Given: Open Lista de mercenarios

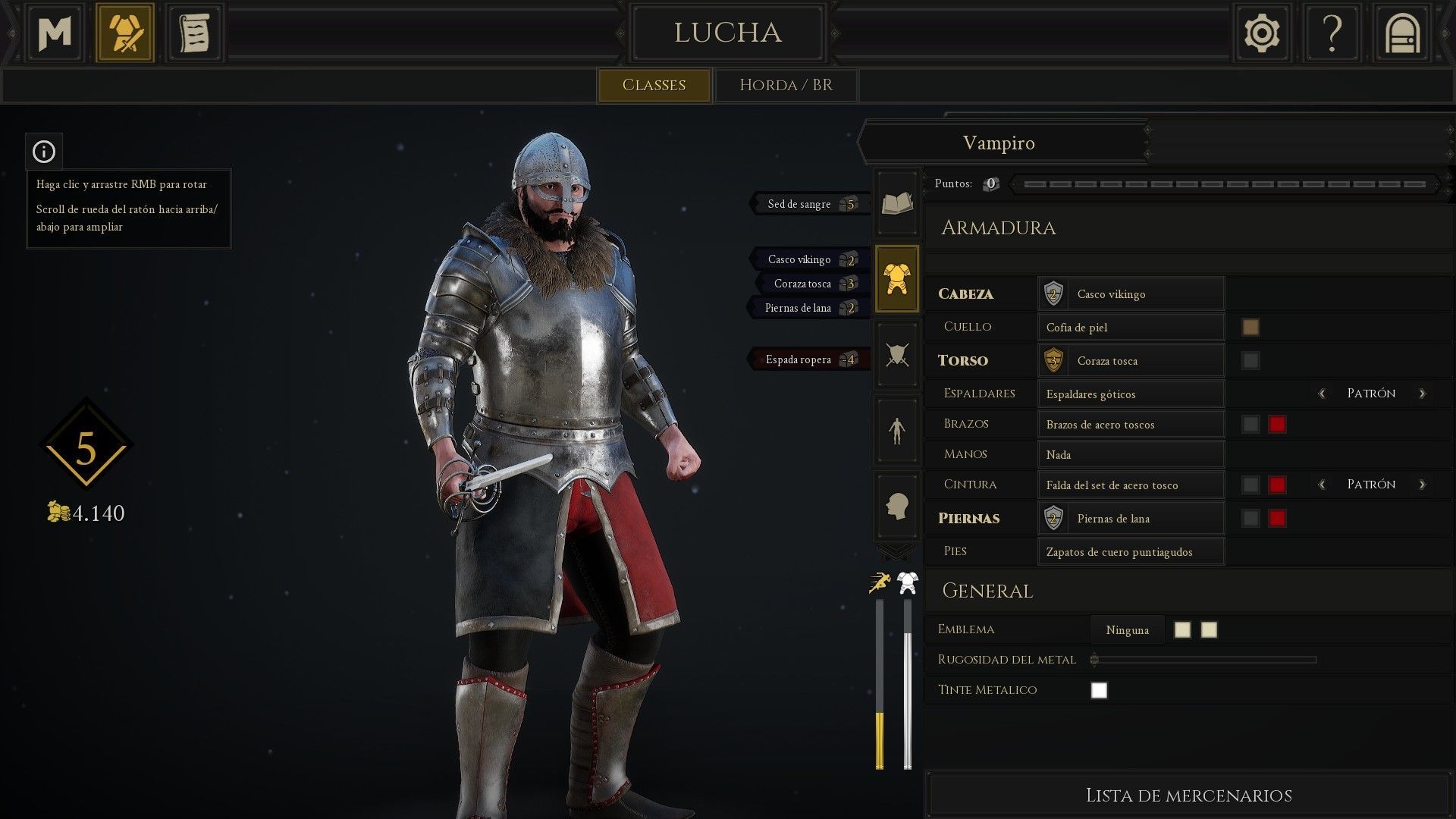Looking at the screenshot, I should [1188, 795].
